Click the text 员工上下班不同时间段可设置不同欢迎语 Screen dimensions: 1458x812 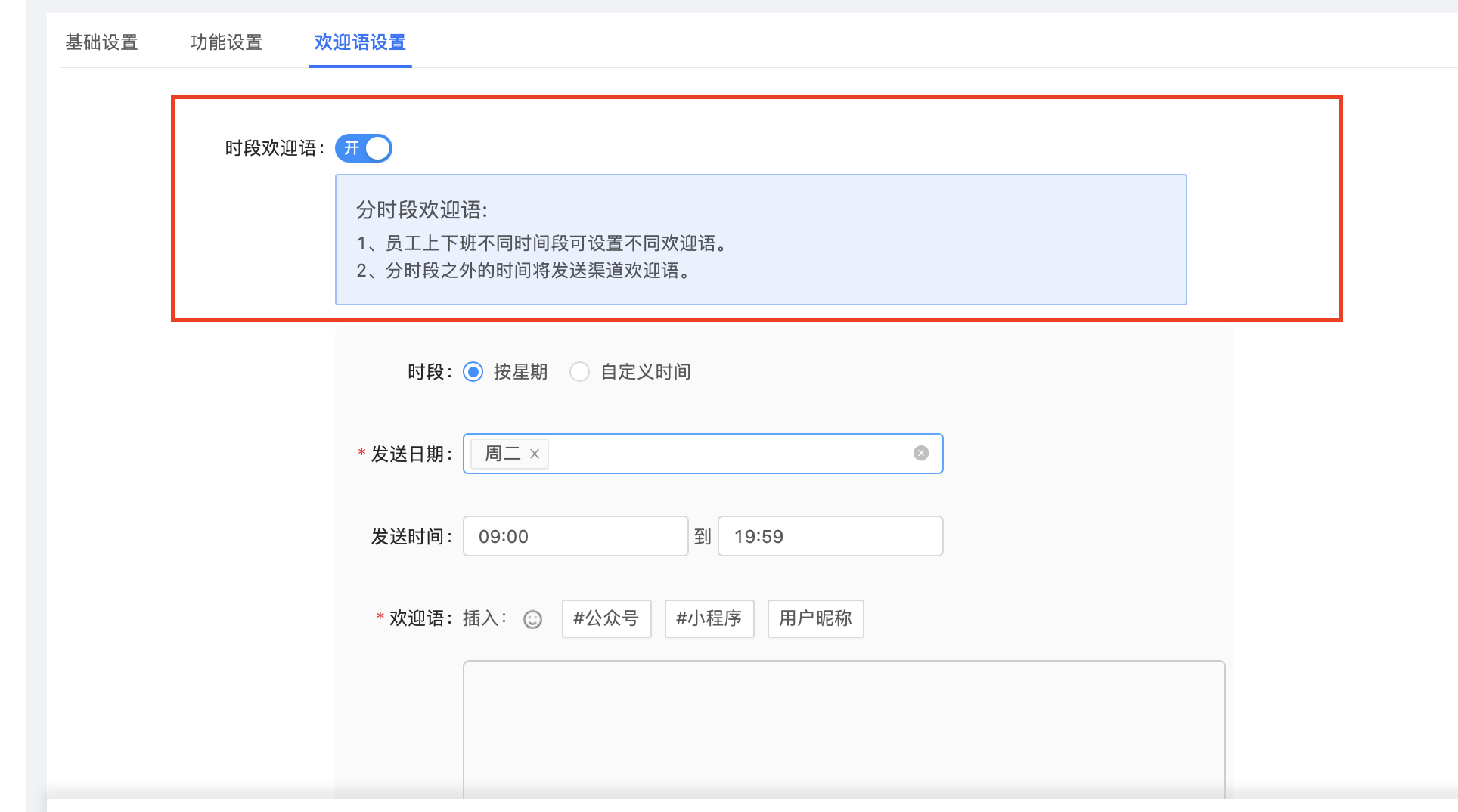click(x=557, y=243)
